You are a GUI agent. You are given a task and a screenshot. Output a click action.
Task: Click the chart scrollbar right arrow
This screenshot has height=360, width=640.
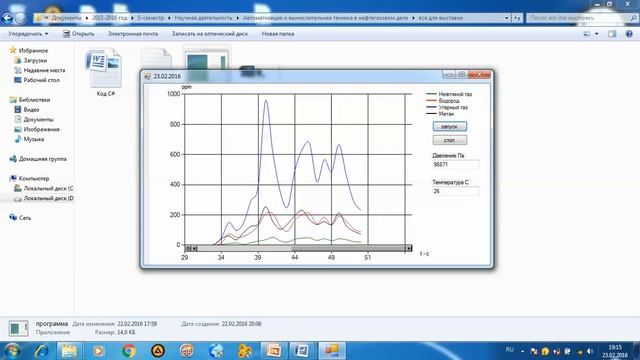(x=409, y=248)
